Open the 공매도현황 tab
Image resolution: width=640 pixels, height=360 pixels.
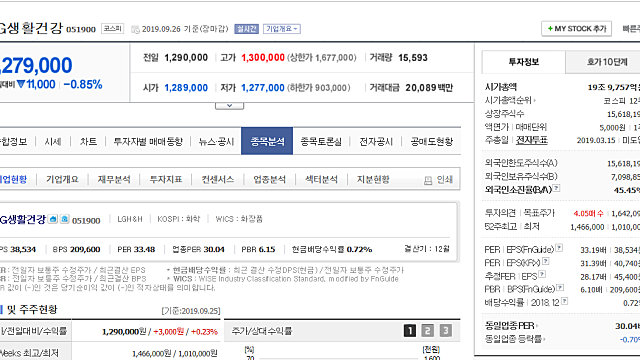(431, 142)
